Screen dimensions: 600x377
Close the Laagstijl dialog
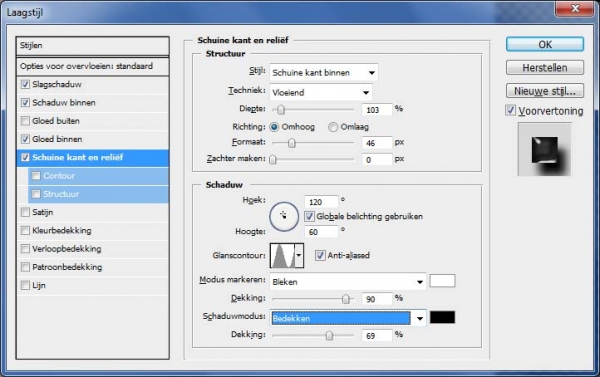(x=575, y=8)
